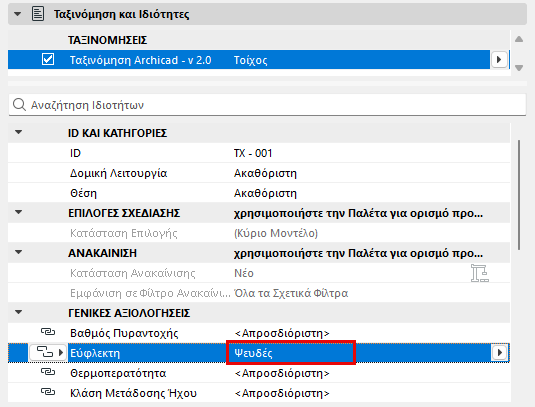This screenshot has width=535, height=407.
Task: Click the ΤΑΞΙΝΟΜΗΣΕΙΣ column header
Action: (107, 40)
